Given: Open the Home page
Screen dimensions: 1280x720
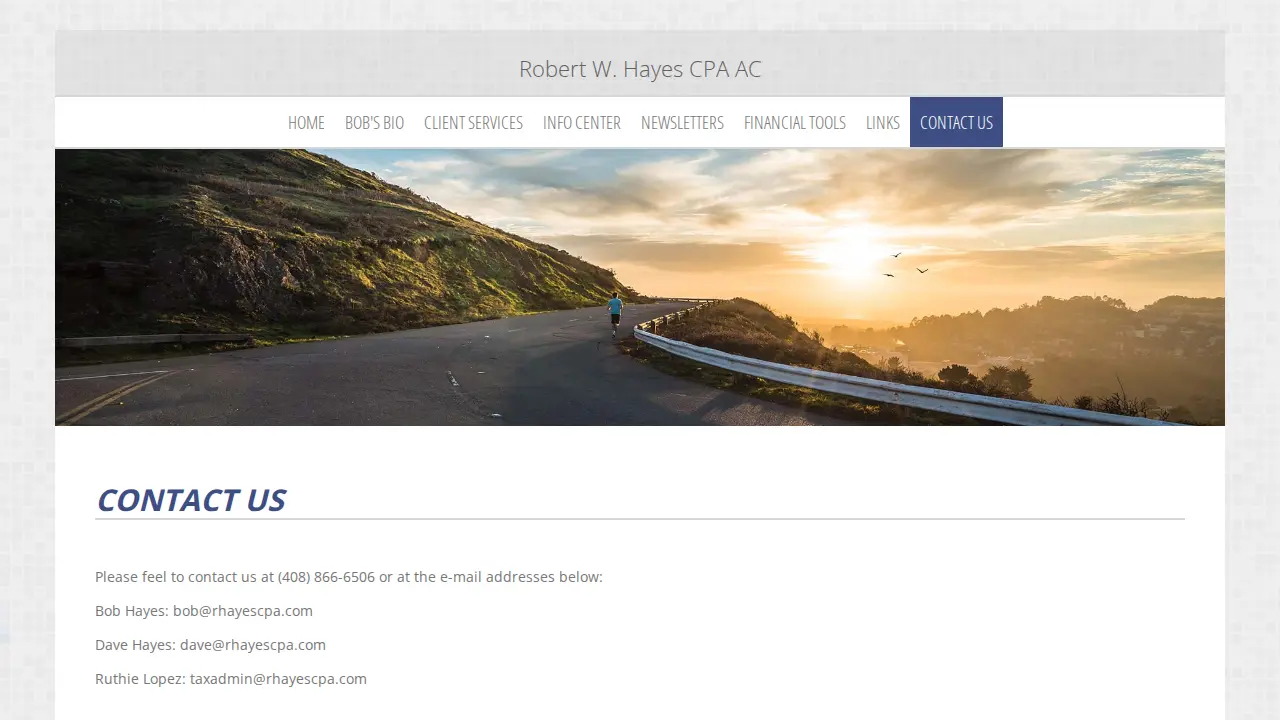Looking at the screenshot, I should (306, 122).
